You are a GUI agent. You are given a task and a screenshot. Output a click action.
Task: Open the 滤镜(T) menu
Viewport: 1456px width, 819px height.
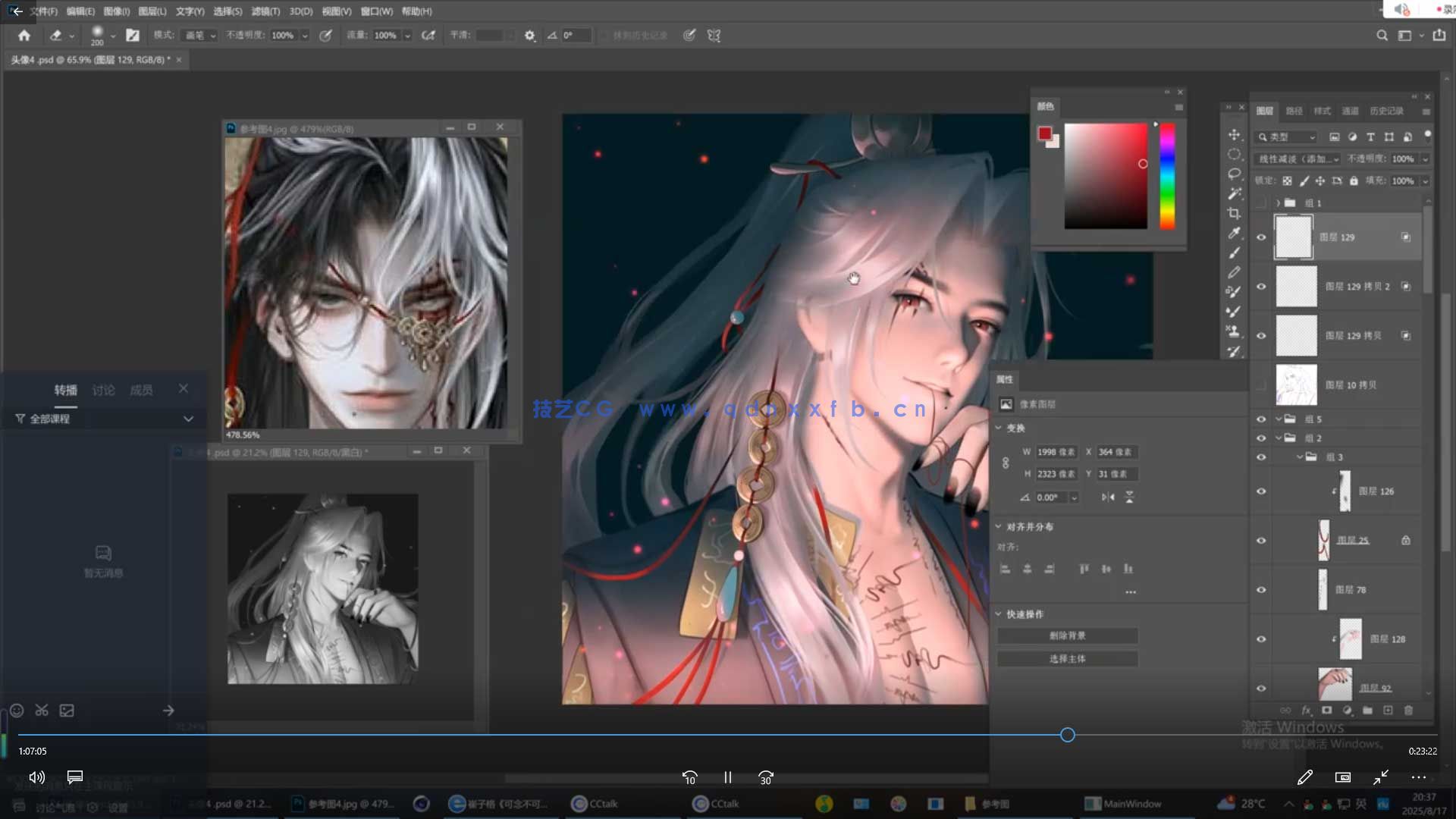pyautogui.click(x=265, y=11)
